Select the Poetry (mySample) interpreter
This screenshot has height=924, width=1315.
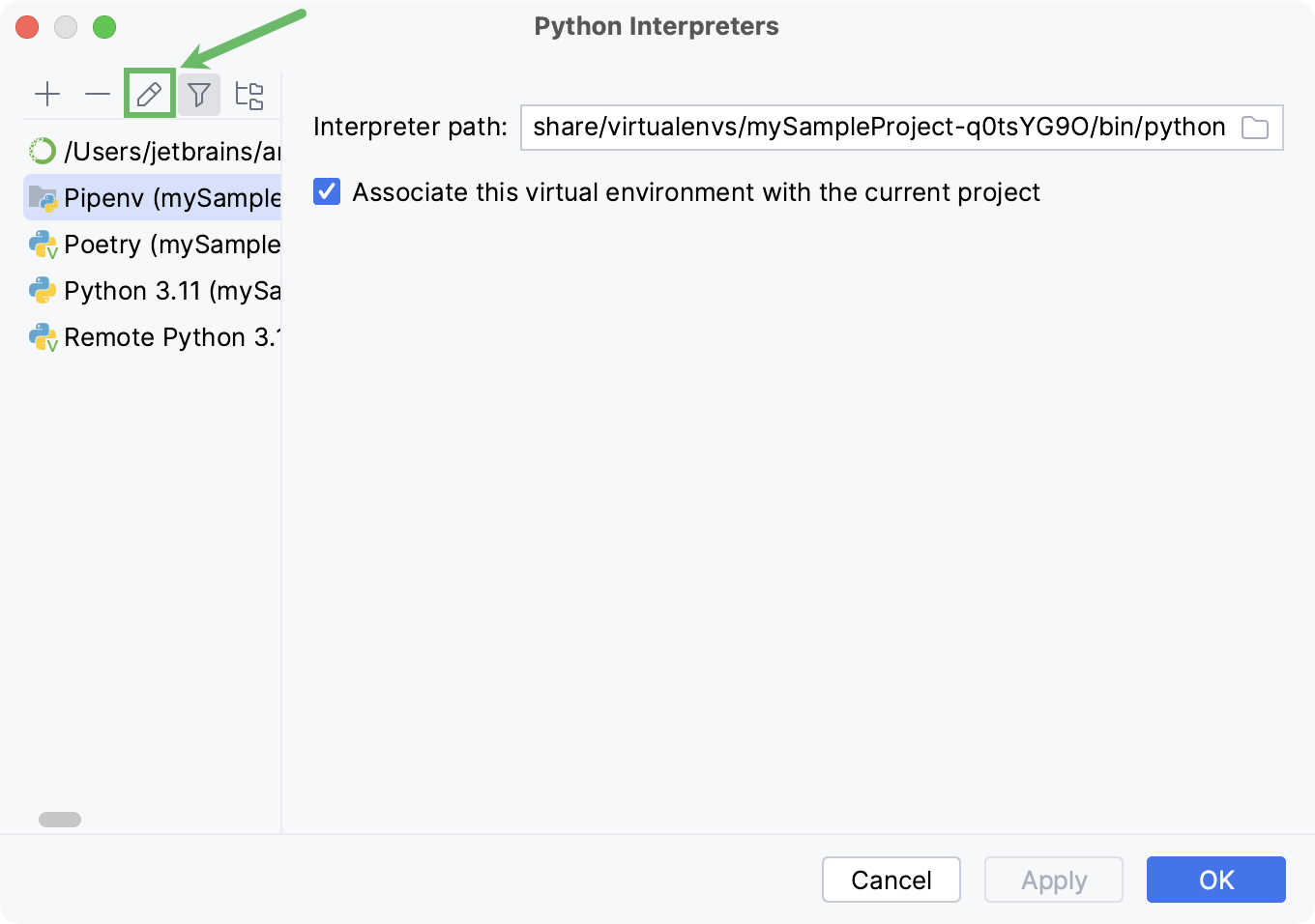(155, 244)
